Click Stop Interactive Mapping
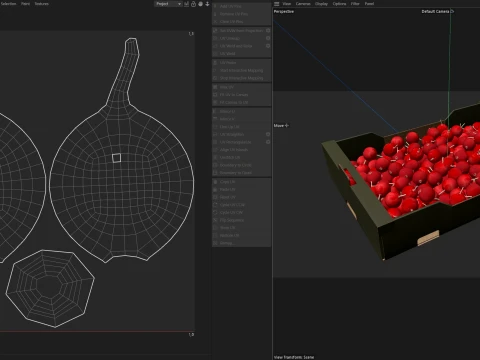This screenshot has height=360, width=480. (241, 78)
